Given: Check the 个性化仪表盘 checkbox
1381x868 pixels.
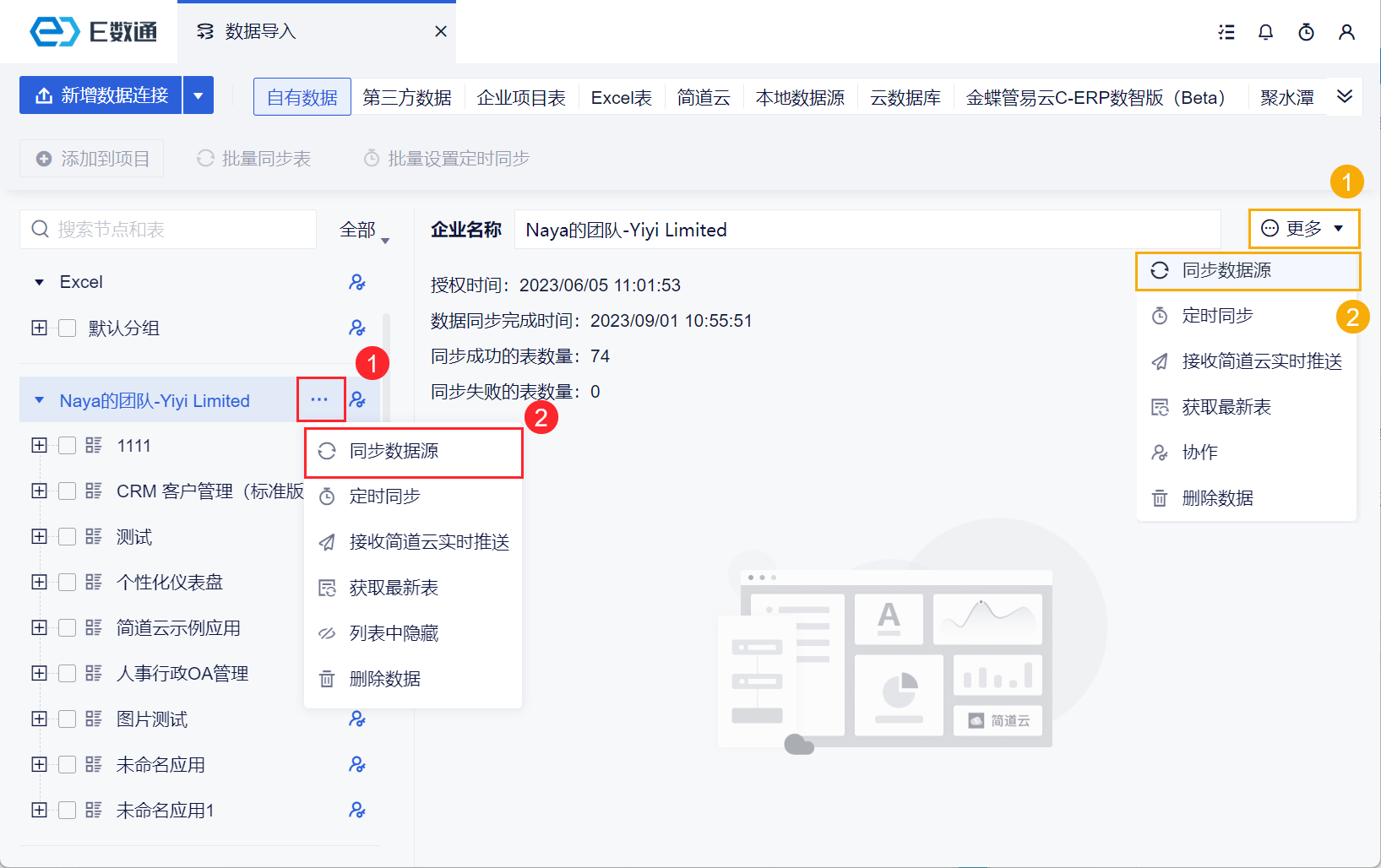Looking at the screenshot, I should [68, 582].
